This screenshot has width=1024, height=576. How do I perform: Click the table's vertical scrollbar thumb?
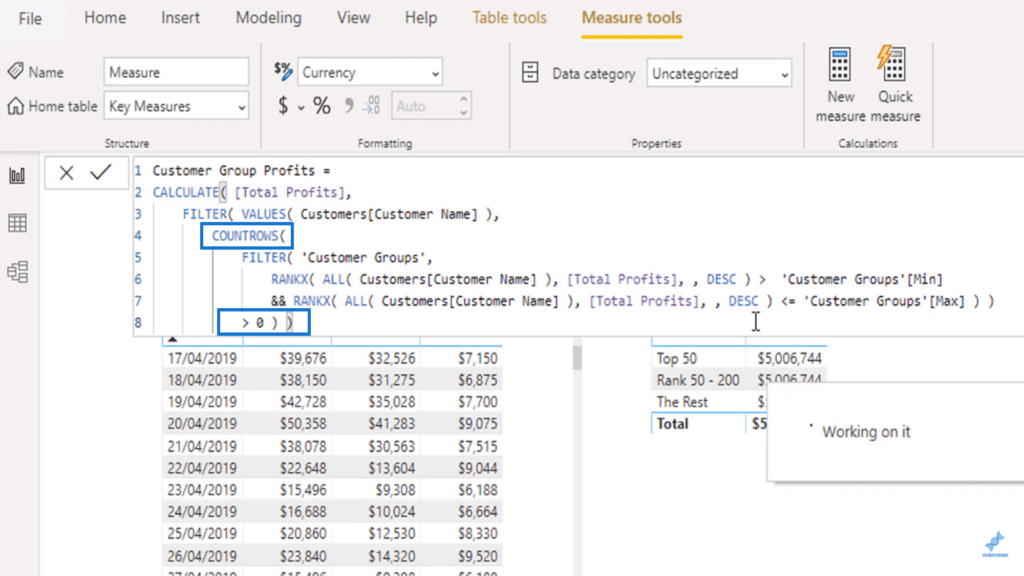tap(577, 358)
